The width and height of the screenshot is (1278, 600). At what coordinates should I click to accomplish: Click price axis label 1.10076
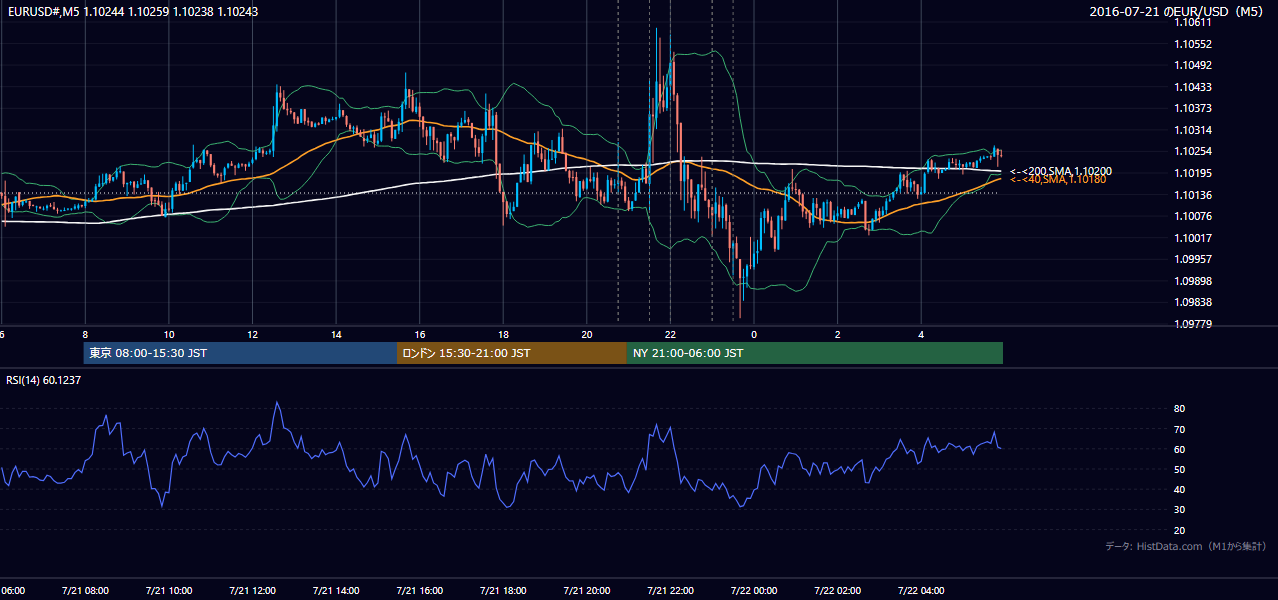coord(1194,216)
